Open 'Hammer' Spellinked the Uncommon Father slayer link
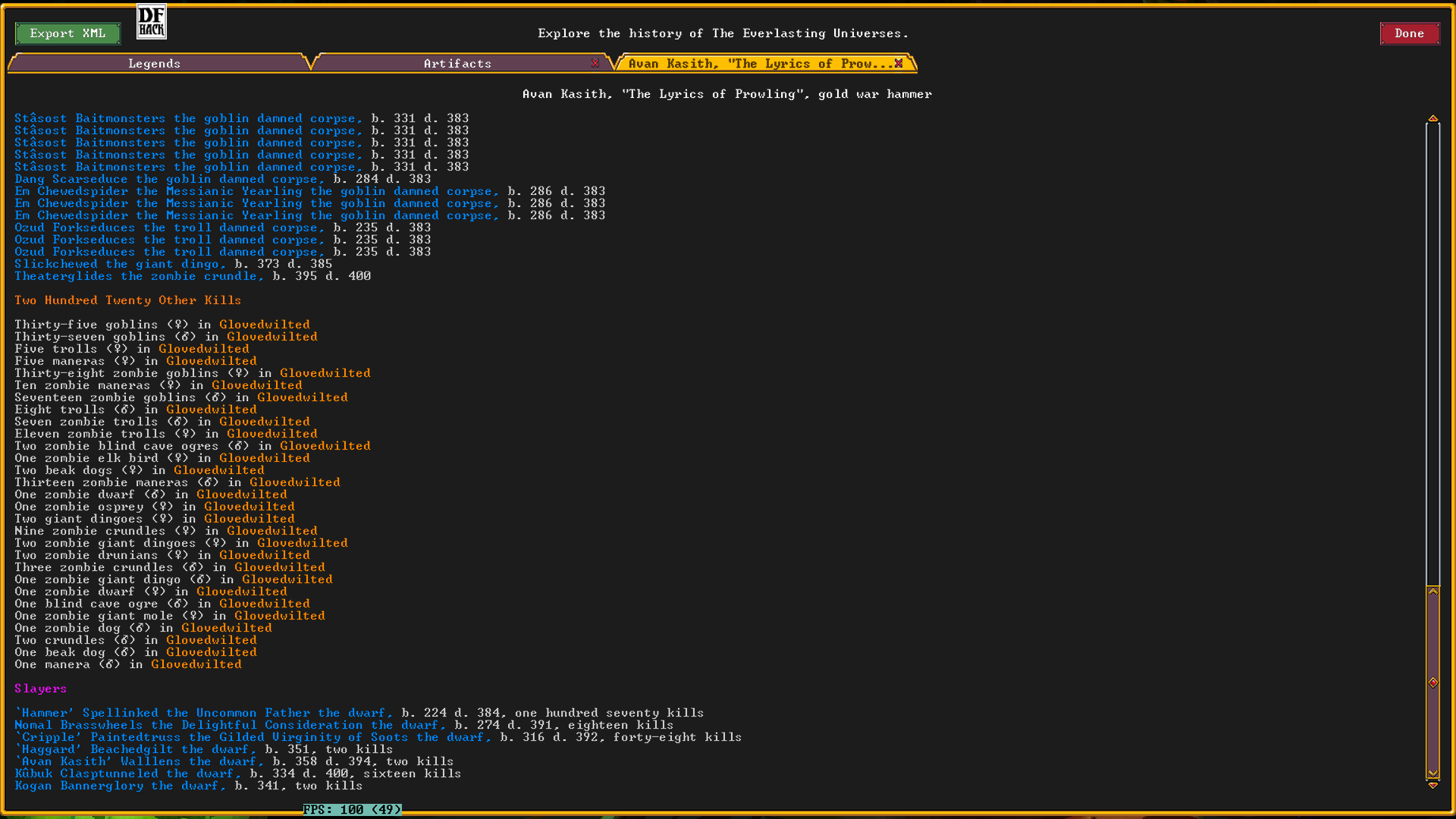This screenshot has width=1456, height=819. [203, 714]
